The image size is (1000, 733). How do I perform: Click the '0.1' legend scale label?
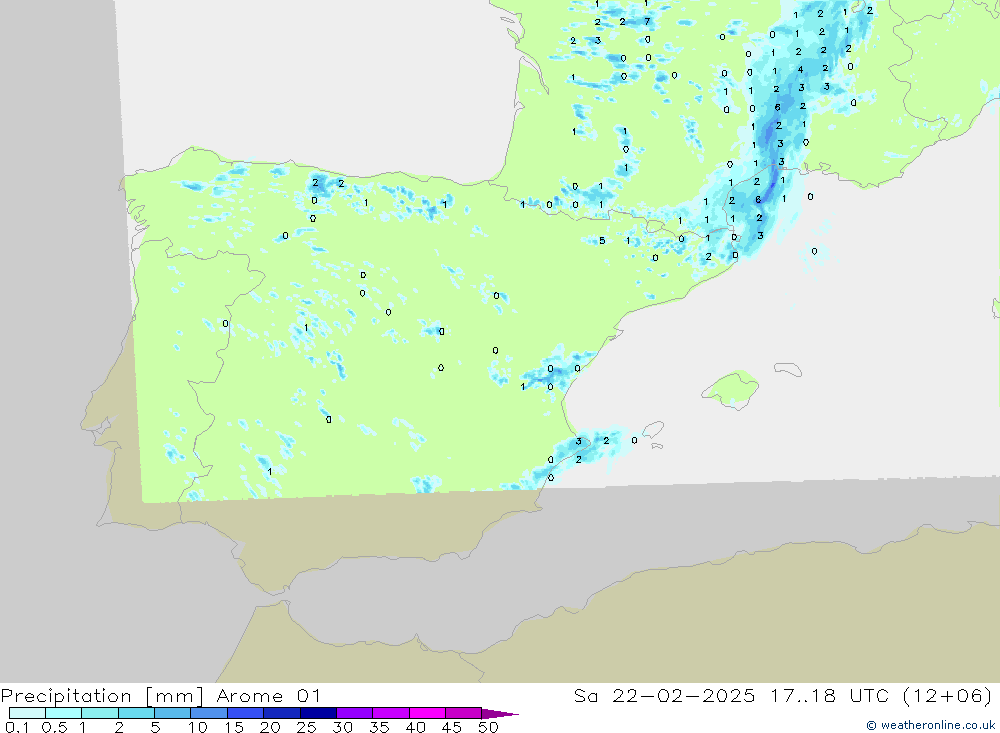17,727
